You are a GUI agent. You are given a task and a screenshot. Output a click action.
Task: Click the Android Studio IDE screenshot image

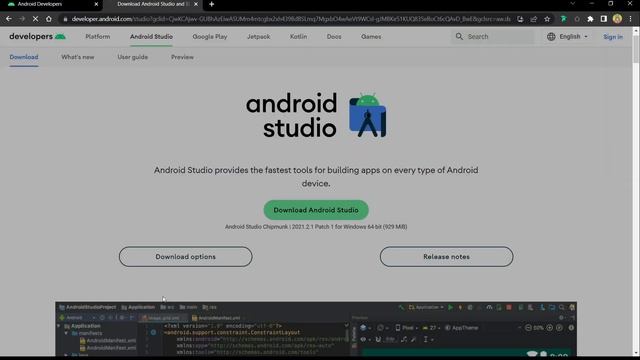coord(316,329)
